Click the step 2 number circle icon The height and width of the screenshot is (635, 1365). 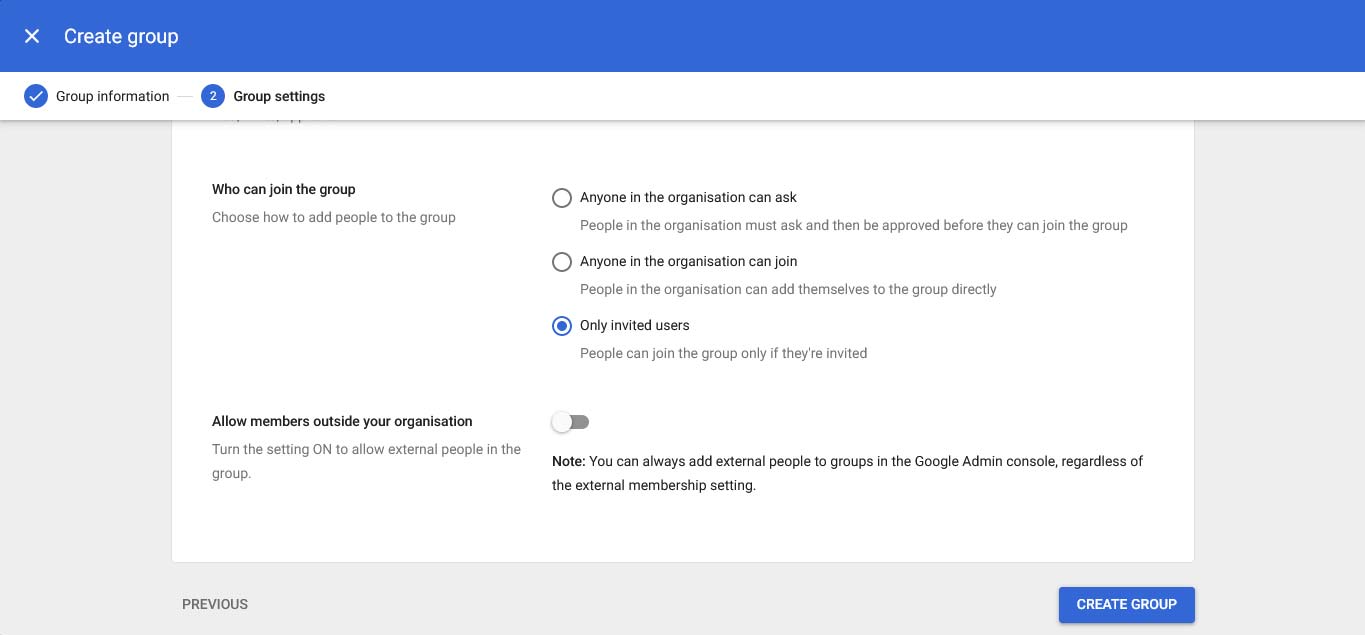click(x=212, y=96)
